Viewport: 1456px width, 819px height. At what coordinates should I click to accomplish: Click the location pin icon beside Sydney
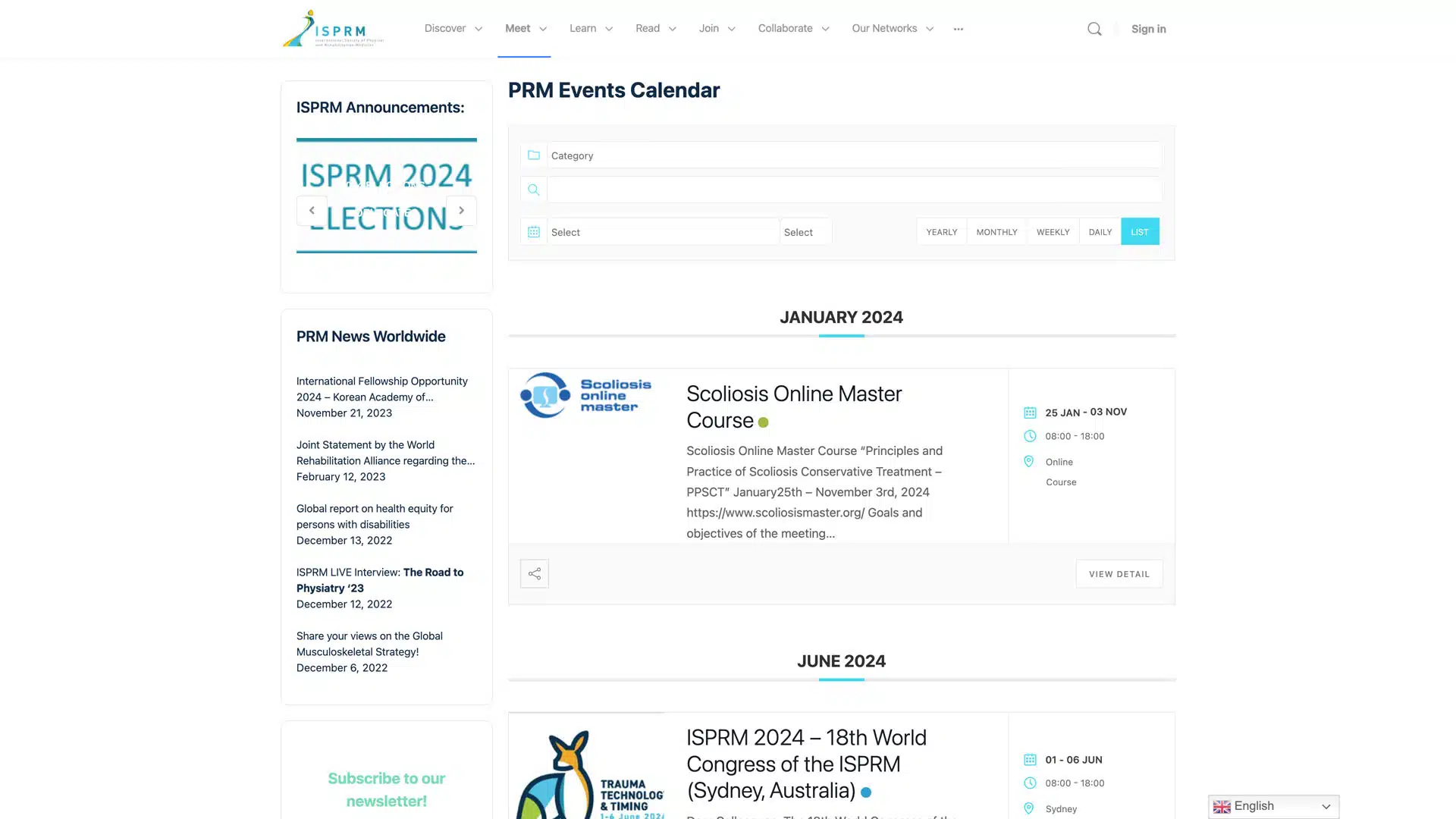(x=1029, y=808)
